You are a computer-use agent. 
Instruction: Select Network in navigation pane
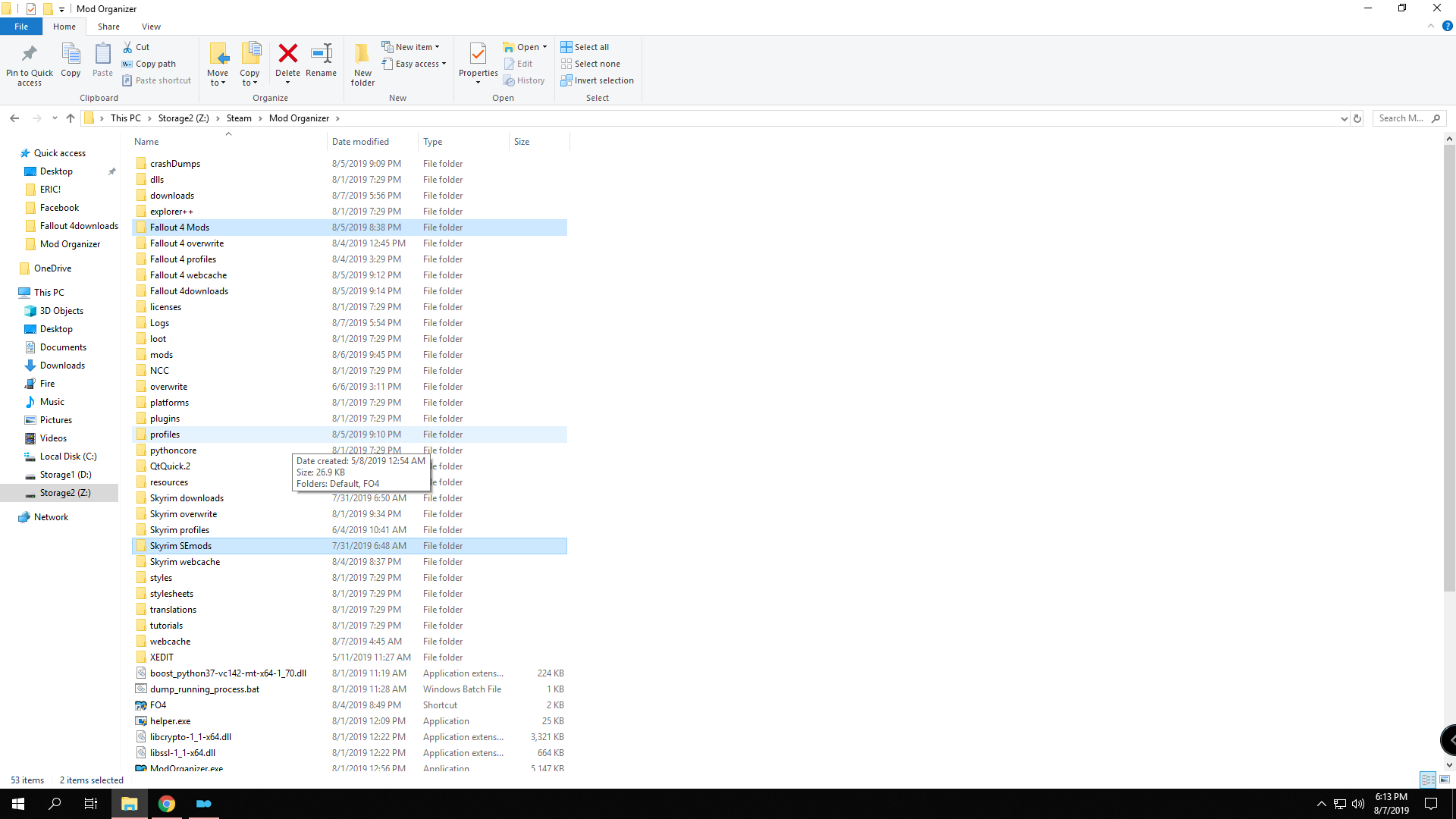[51, 517]
